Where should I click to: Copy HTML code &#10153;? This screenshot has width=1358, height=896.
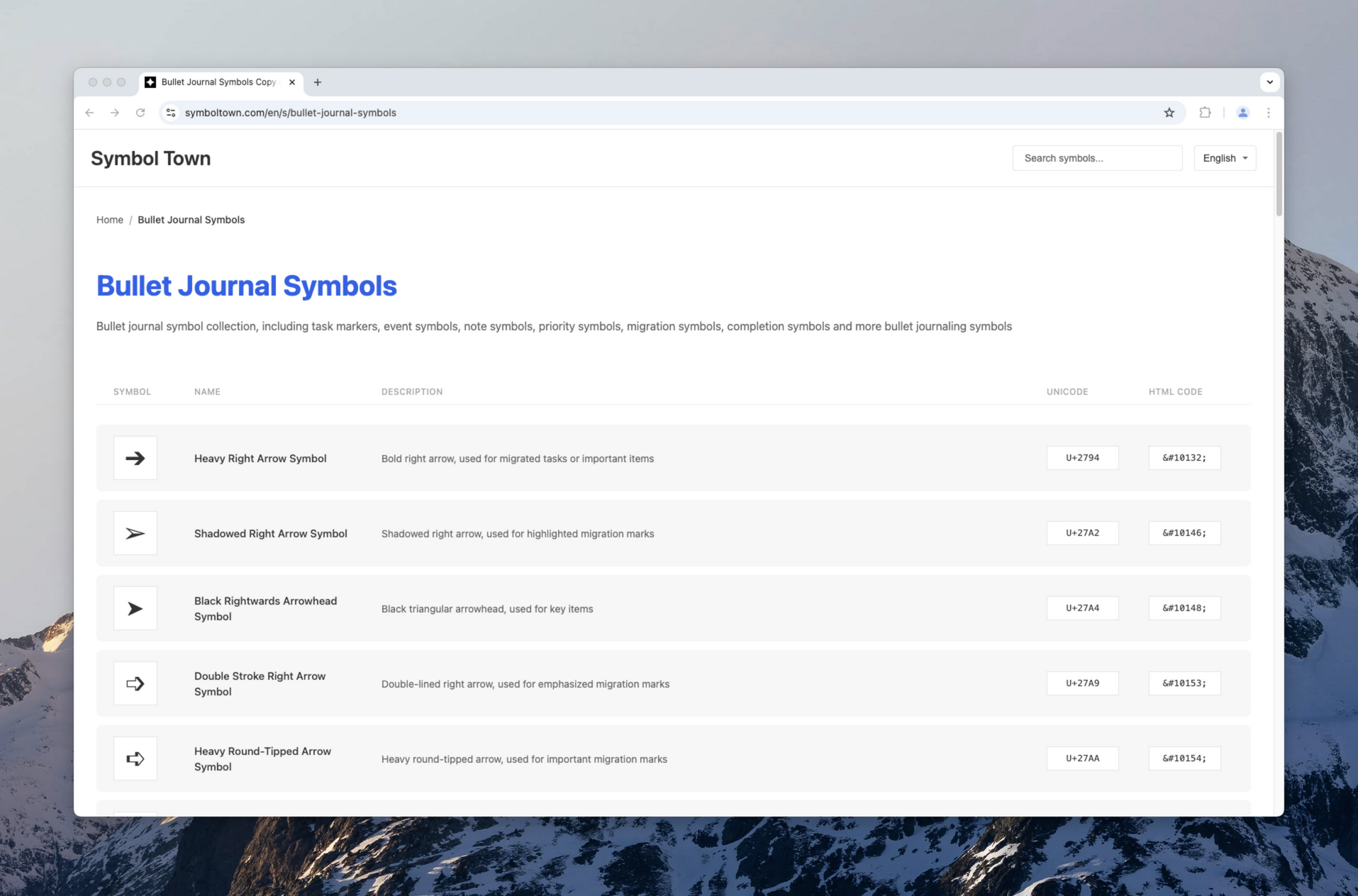click(x=1184, y=683)
